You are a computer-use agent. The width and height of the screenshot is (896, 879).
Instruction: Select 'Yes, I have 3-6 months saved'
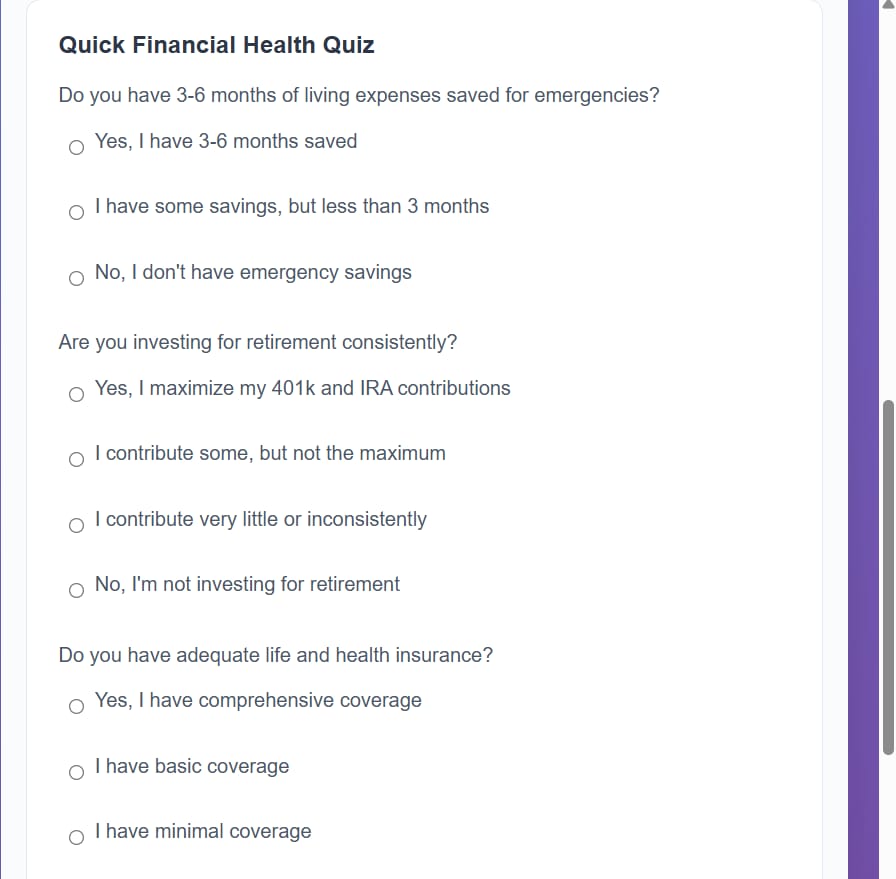tap(76, 147)
